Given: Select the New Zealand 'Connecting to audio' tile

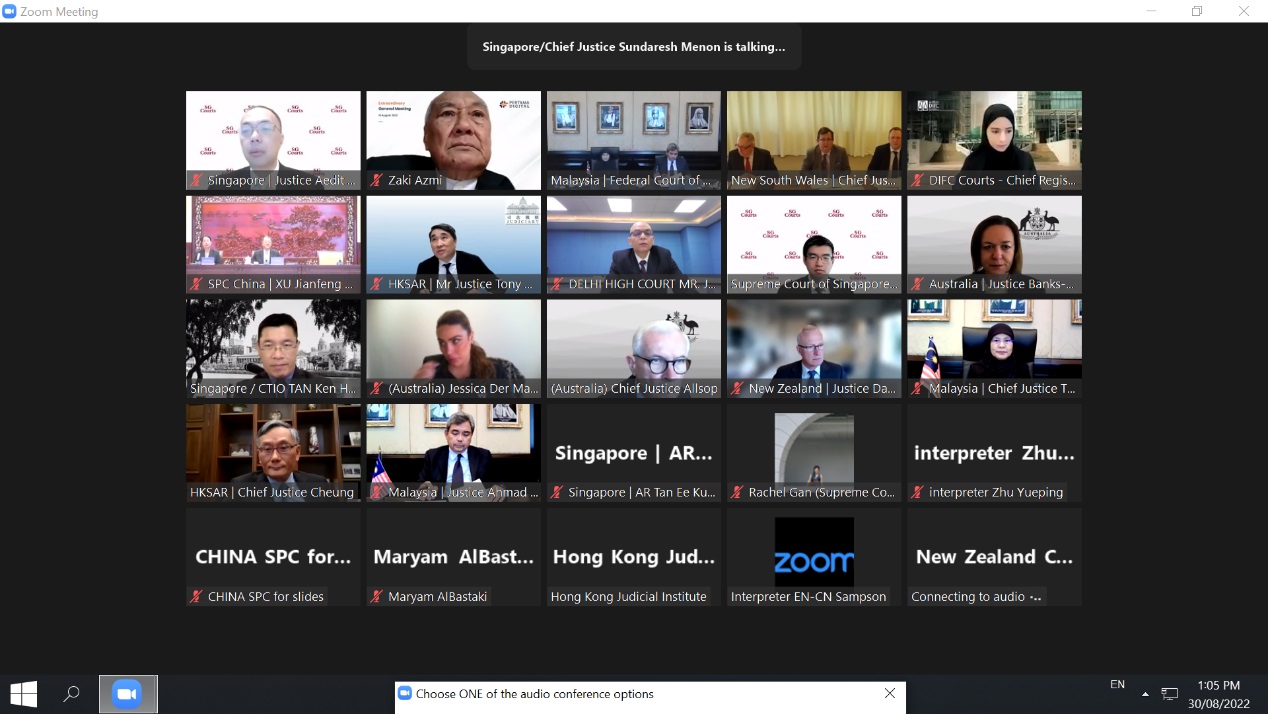Looking at the screenshot, I should pos(994,557).
